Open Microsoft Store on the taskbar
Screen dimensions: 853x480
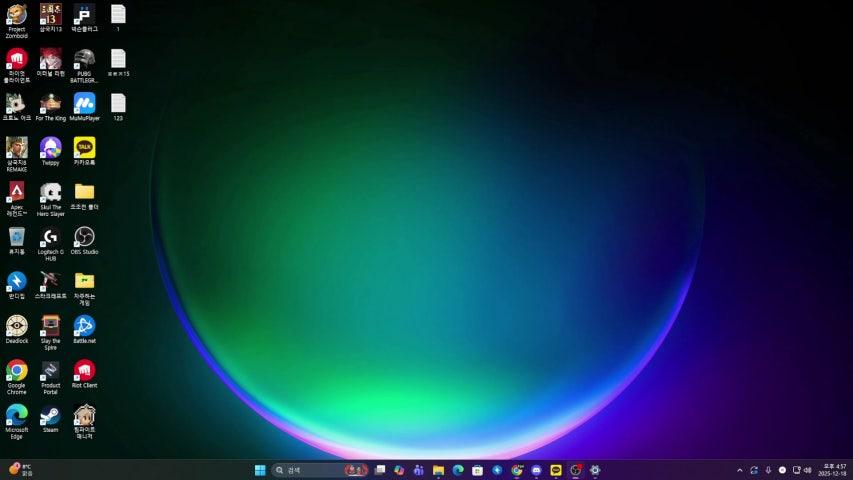click(x=478, y=470)
